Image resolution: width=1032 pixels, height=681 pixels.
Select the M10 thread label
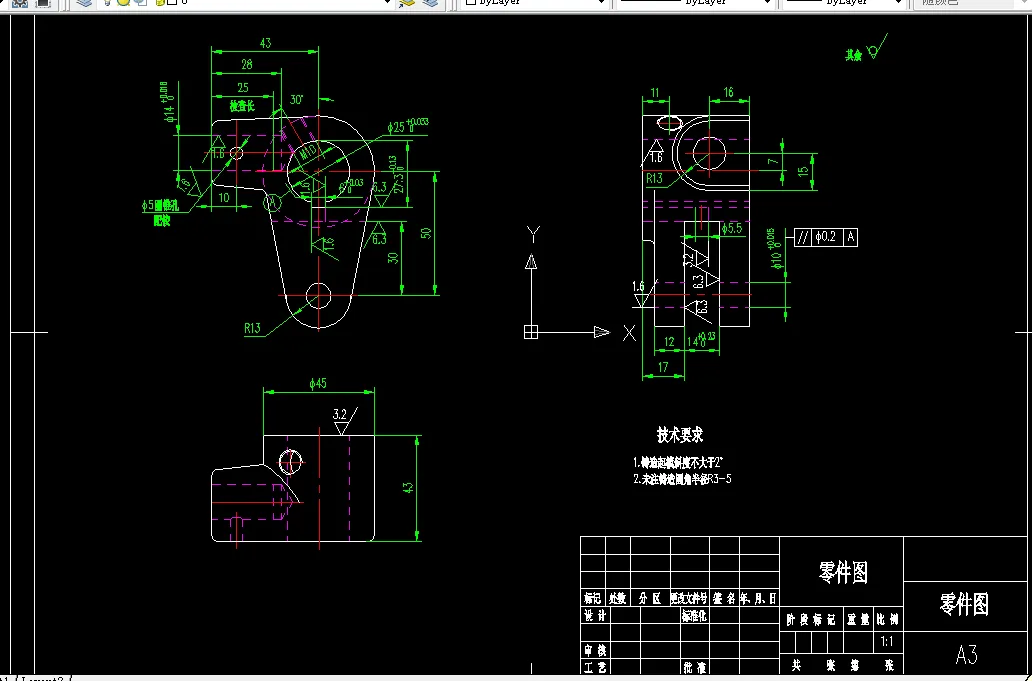308,153
